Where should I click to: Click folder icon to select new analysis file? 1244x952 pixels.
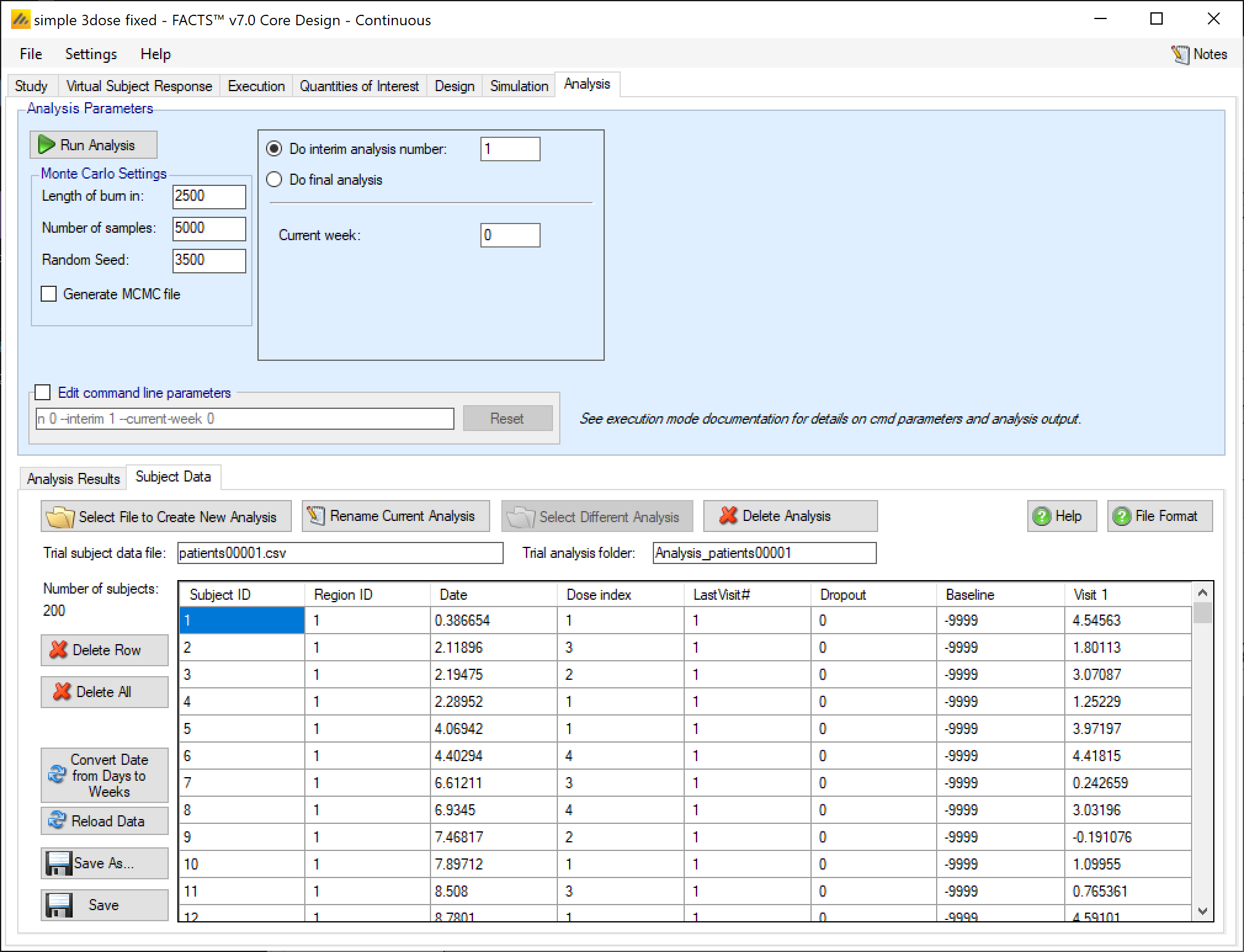(60, 517)
